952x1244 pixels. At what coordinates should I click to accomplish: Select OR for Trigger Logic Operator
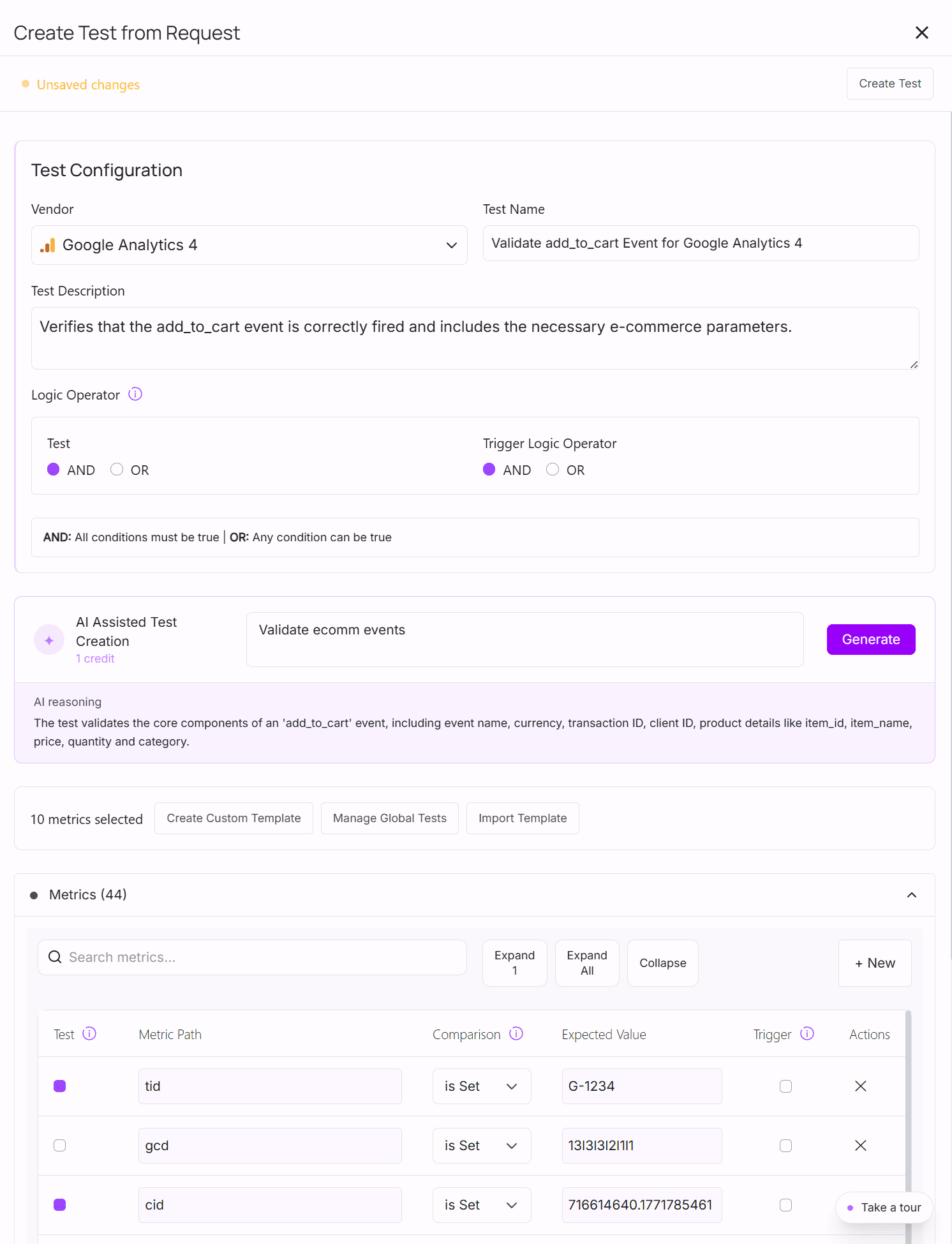pyautogui.click(x=553, y=470)
